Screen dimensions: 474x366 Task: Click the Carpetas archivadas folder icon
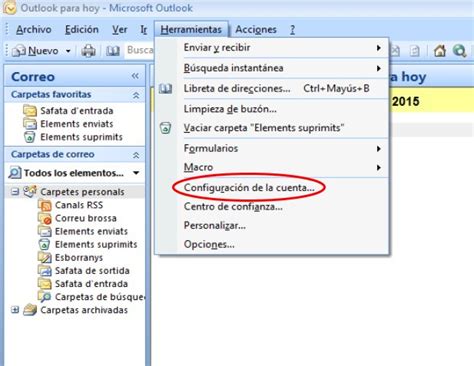(x=30, y=310)
